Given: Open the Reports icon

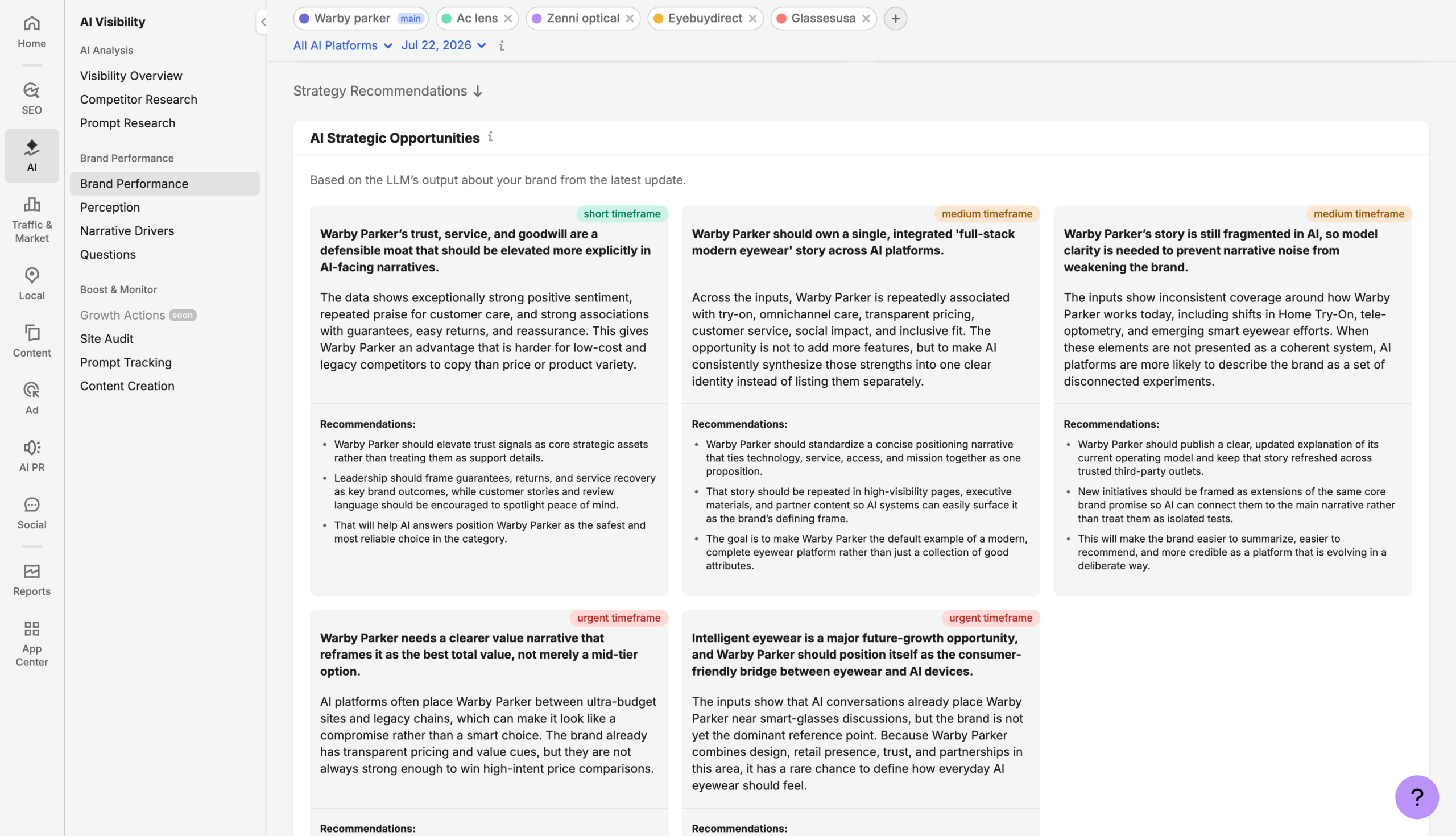Looking at the screenshot, I should pyautogui.click(x=32, y=572).
